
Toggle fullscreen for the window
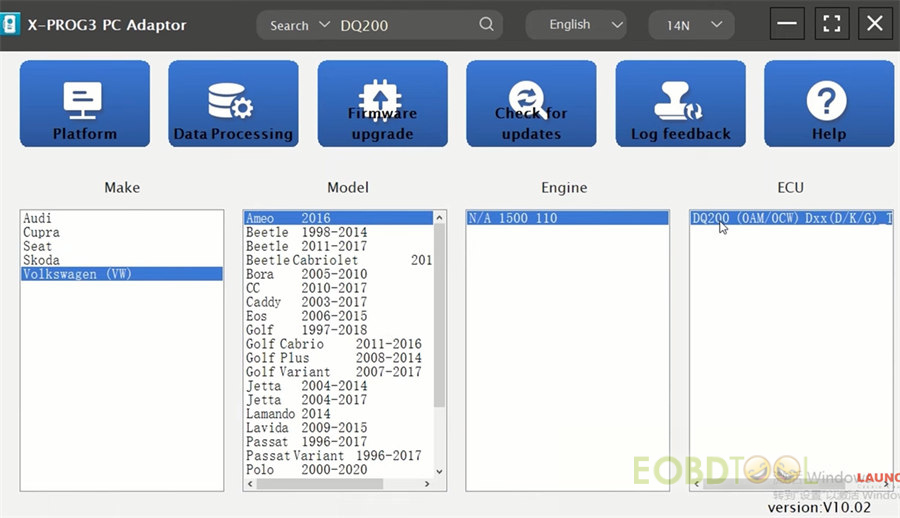click(832, 24)
